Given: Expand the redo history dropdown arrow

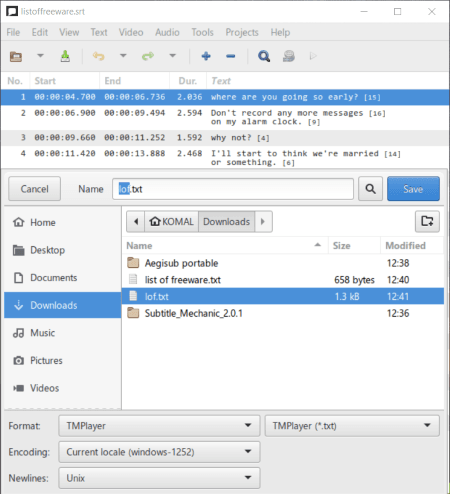Looking at the screenshot, I should tap(173, 56).
